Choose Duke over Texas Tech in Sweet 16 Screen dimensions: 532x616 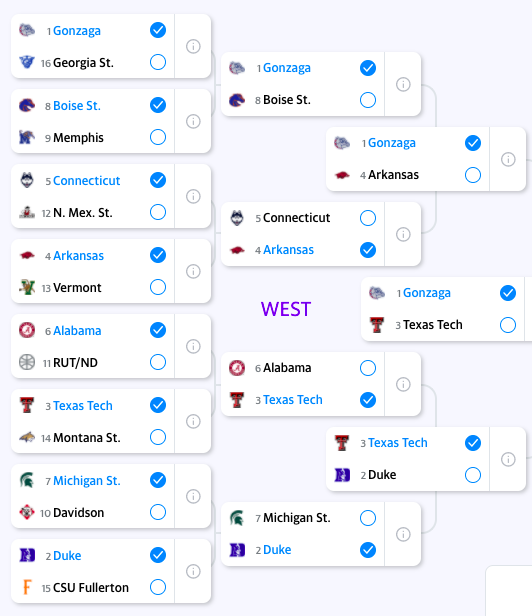pyautogui.click(x=473, y=475)
